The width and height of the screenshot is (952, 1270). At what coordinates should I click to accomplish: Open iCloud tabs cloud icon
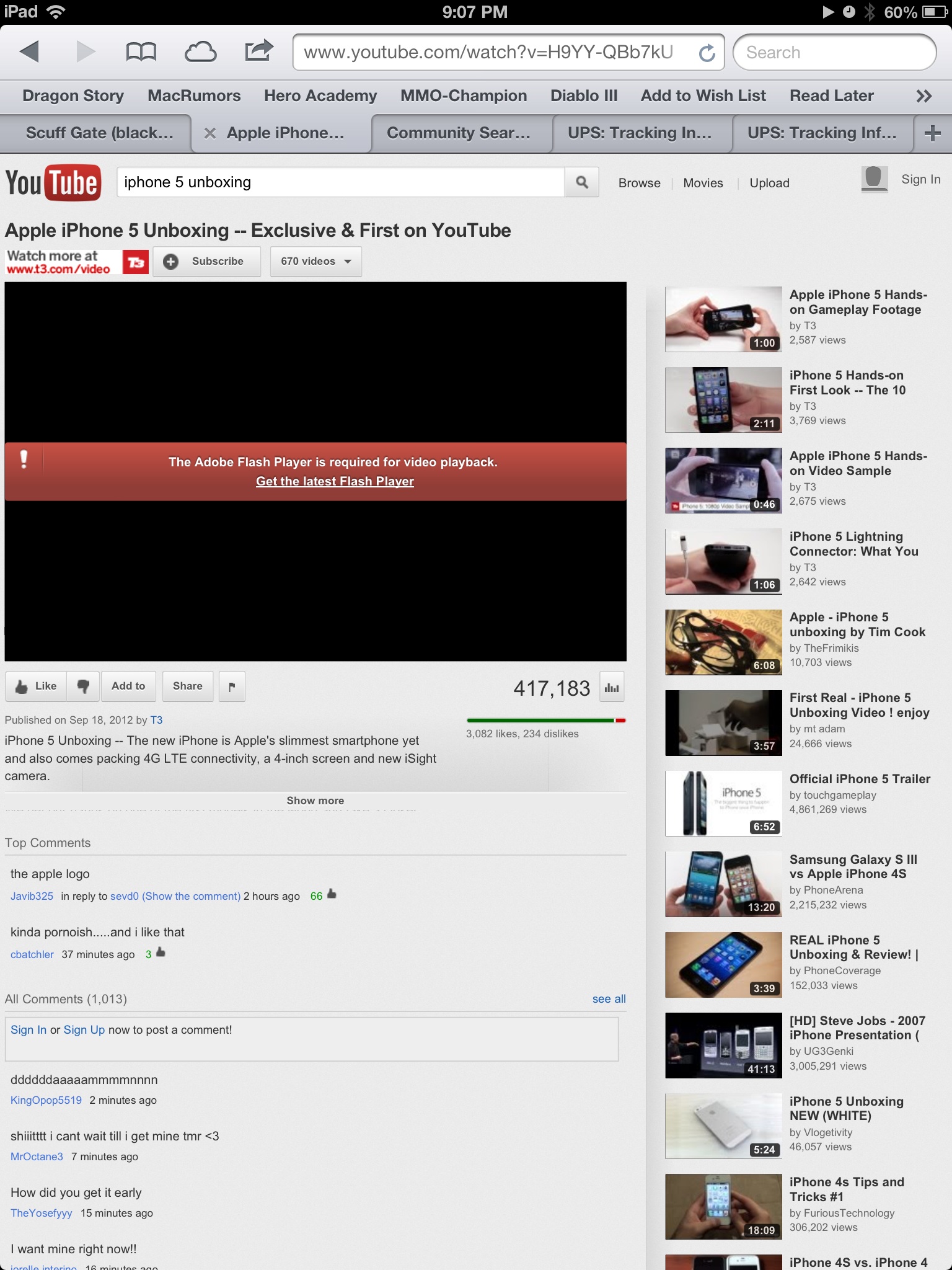(x=201, y=52)
